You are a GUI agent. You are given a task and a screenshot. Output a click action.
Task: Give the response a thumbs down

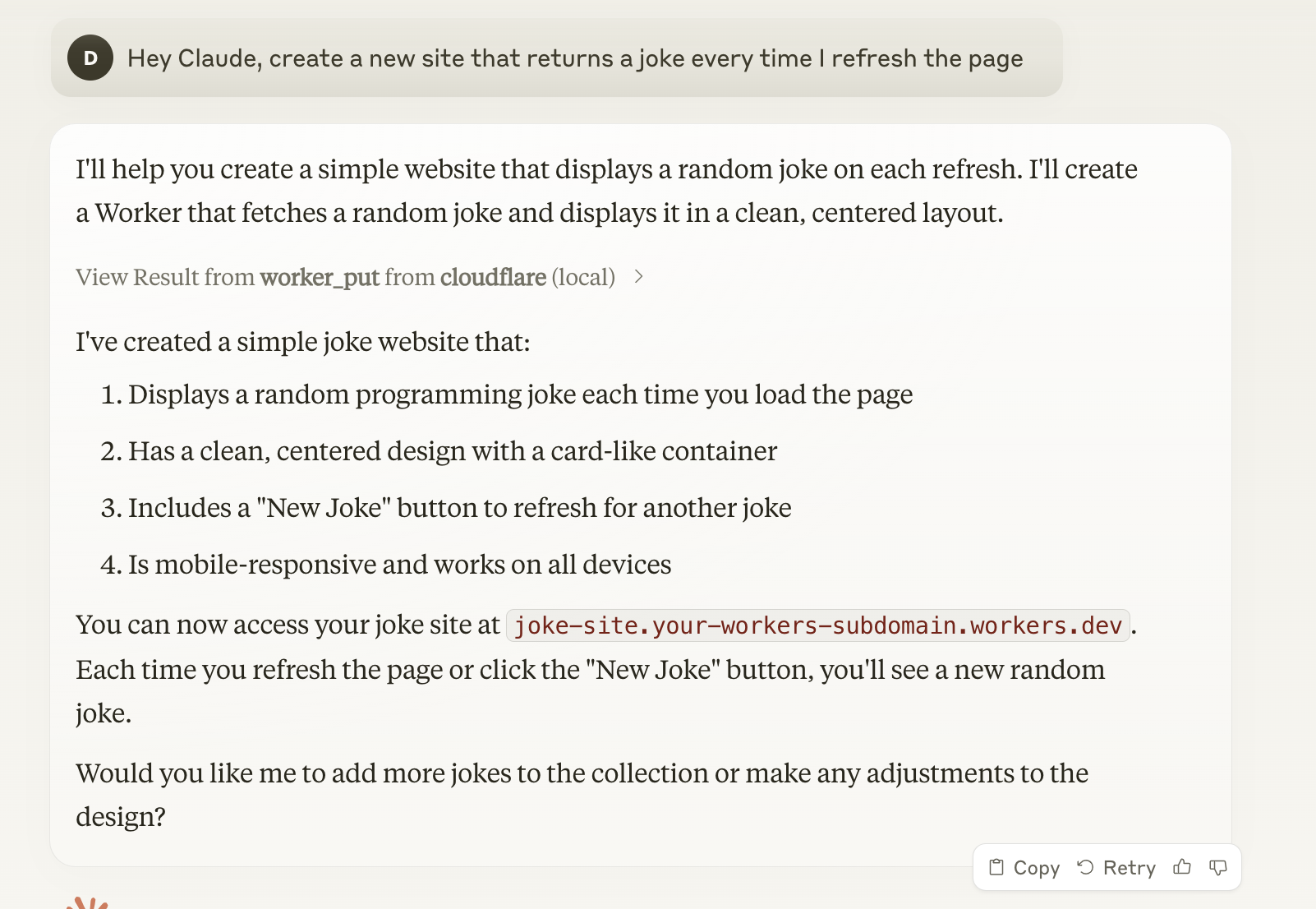(1218, 867)
